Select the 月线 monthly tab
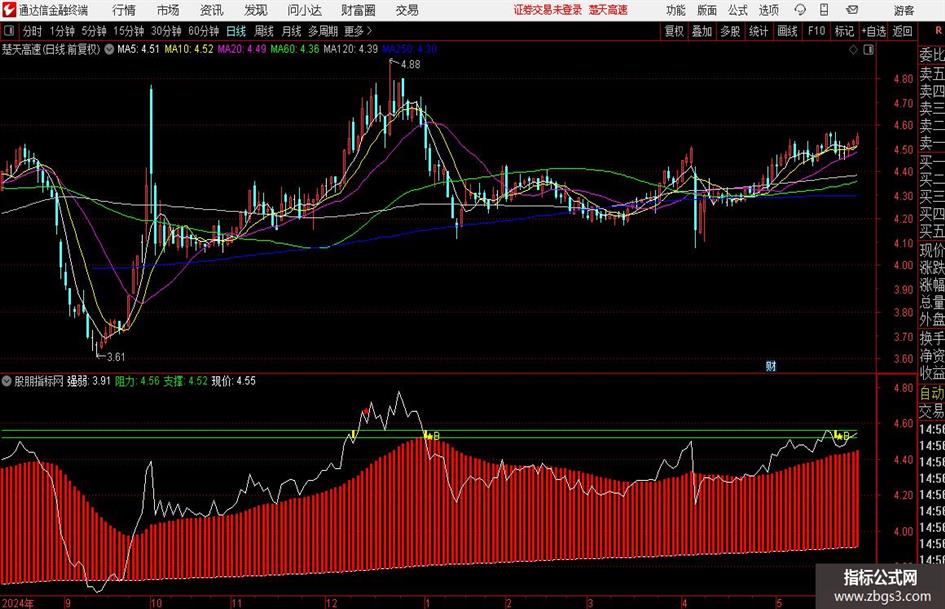 (291, 31)
